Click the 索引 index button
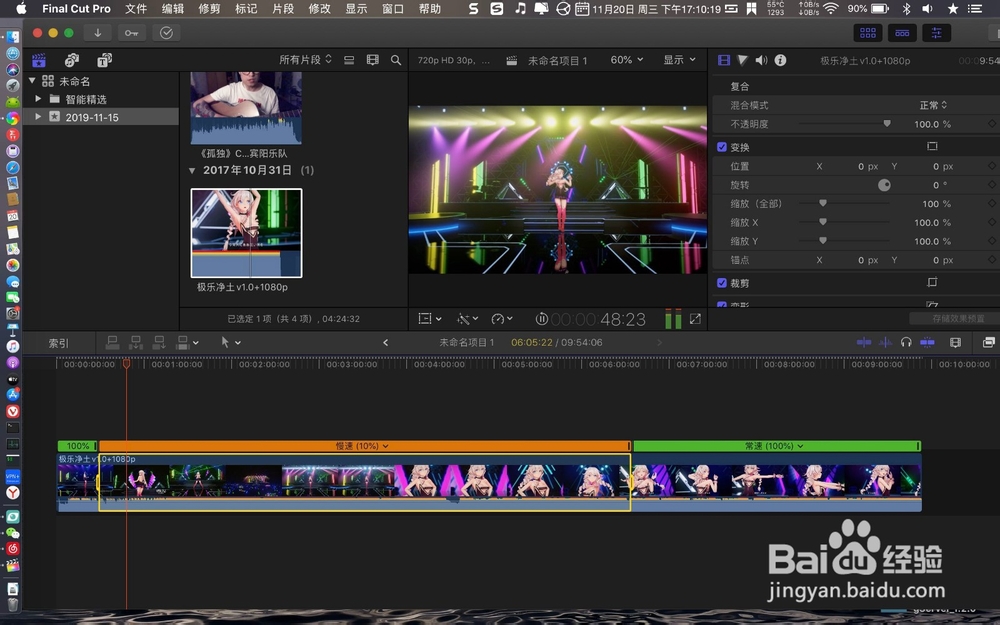 [x=59, y=343]
